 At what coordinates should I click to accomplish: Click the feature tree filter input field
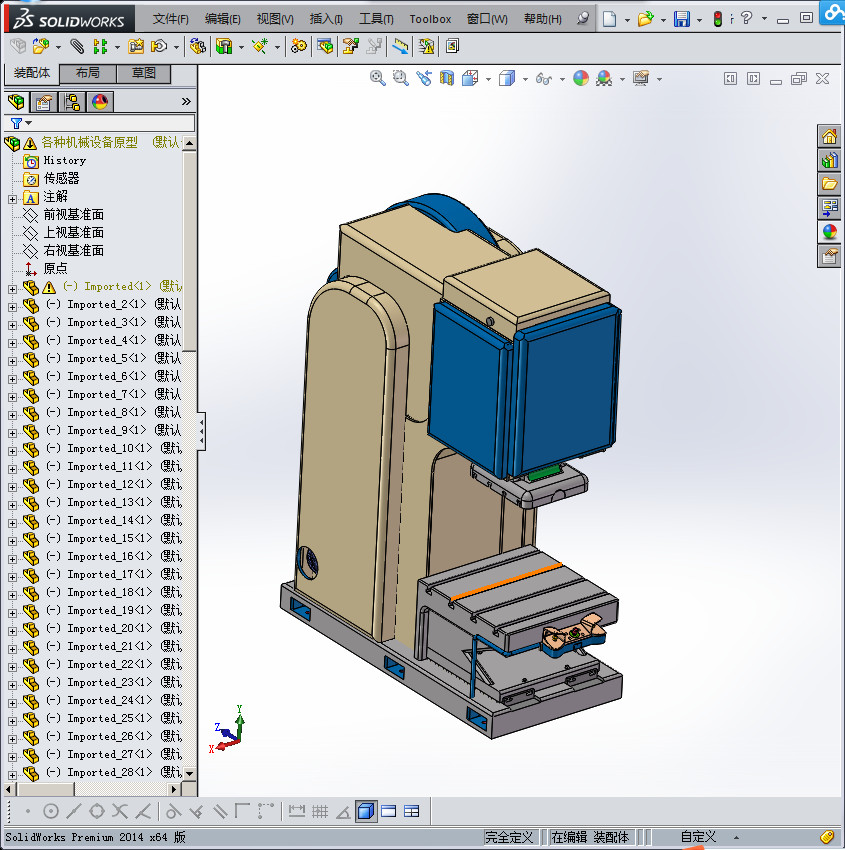(x=99, y=123)
